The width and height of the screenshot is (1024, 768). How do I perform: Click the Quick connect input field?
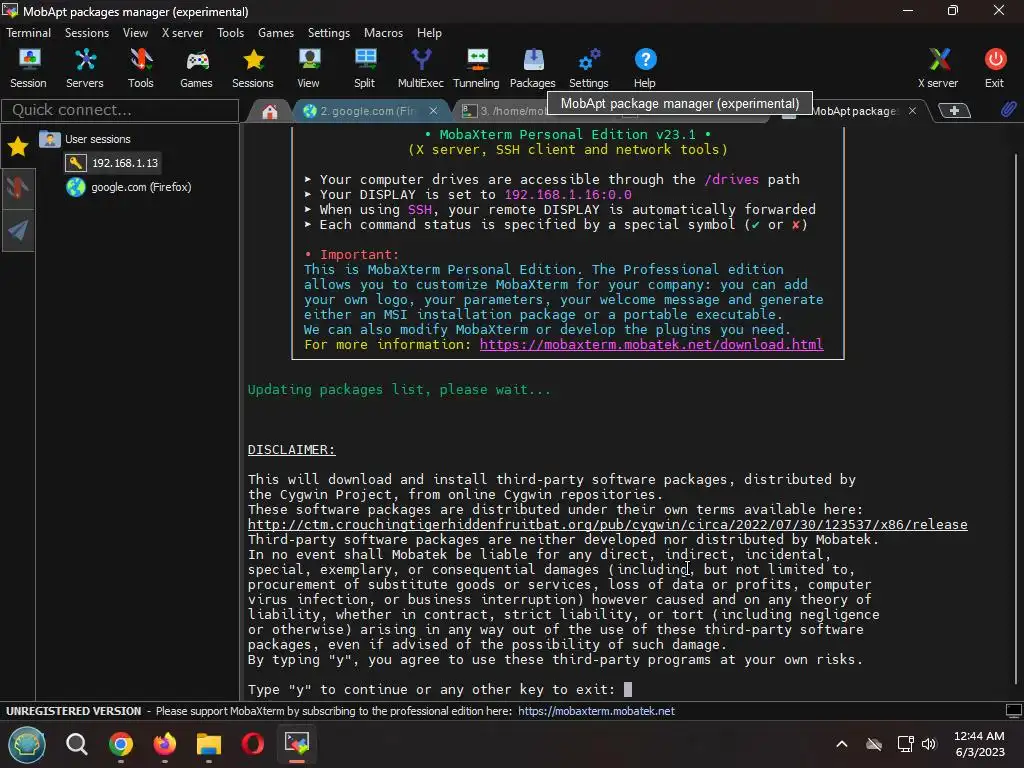[120, 110]
